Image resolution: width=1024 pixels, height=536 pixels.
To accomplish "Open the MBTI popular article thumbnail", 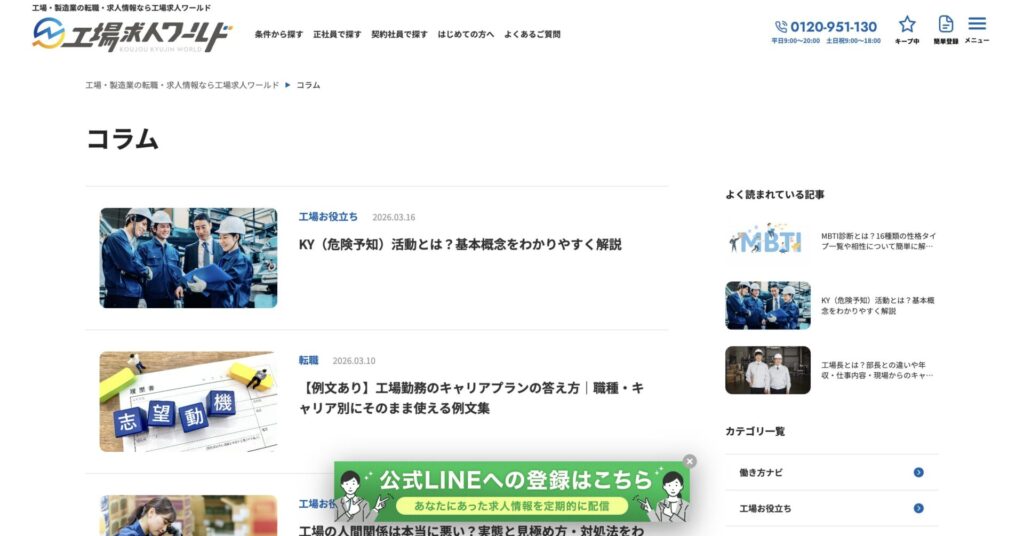I will click(x=768, y=241).
